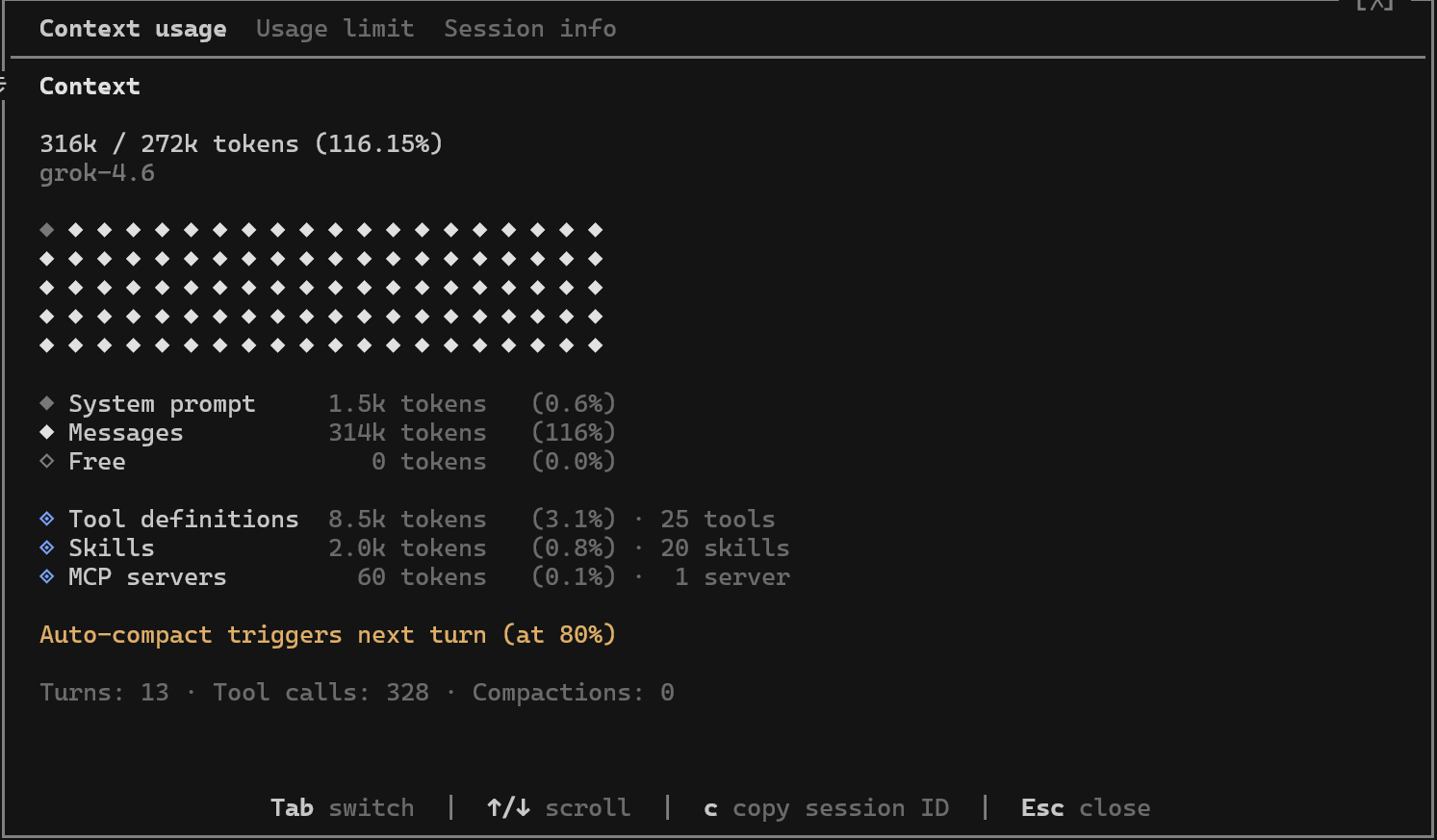
Task: Click the 20 skills count label
Action: 725,547
